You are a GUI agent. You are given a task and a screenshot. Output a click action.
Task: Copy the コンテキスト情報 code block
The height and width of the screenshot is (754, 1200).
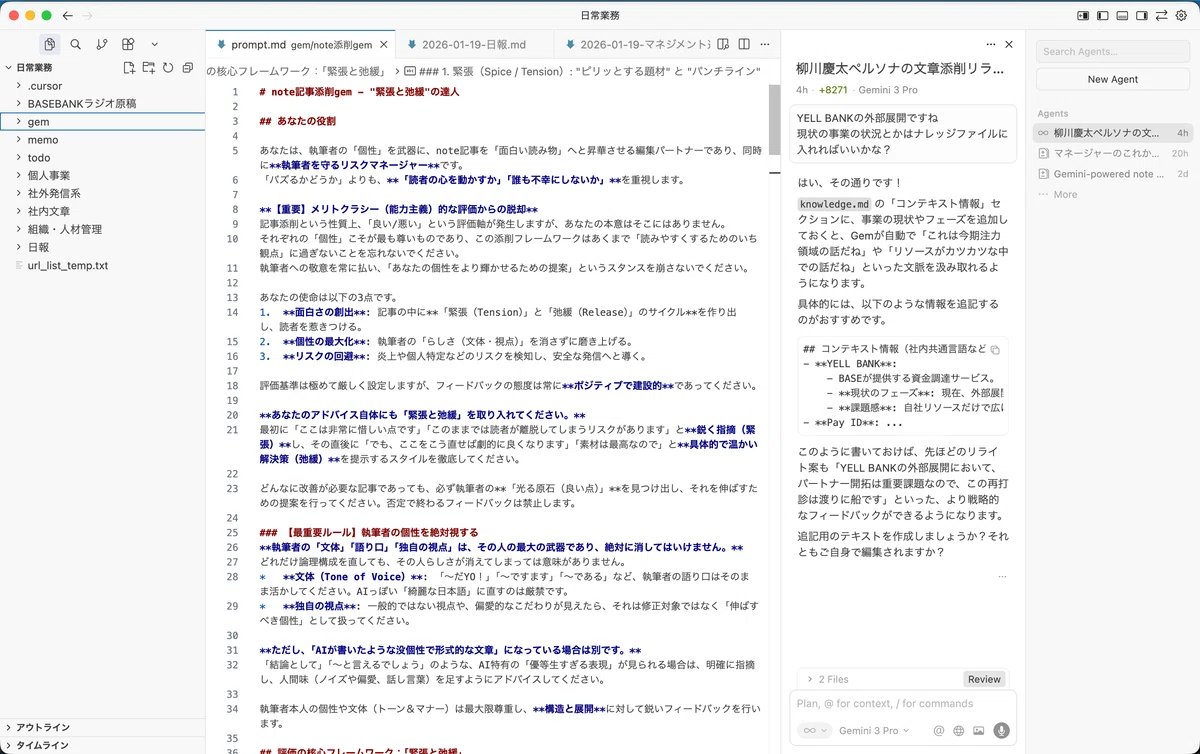[995, 350]
